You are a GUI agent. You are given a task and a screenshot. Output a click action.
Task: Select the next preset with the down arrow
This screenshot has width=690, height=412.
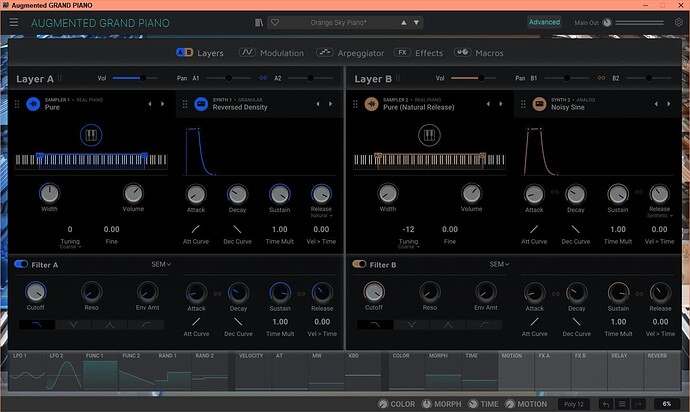pos(416,22)
